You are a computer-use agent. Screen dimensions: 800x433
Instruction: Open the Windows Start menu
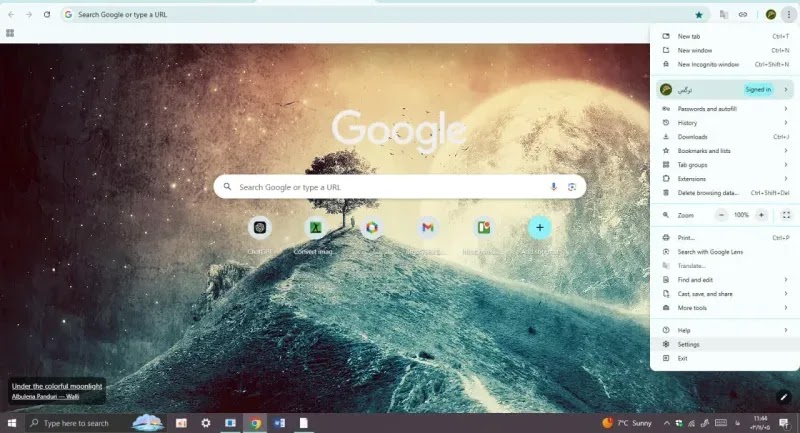12,423
